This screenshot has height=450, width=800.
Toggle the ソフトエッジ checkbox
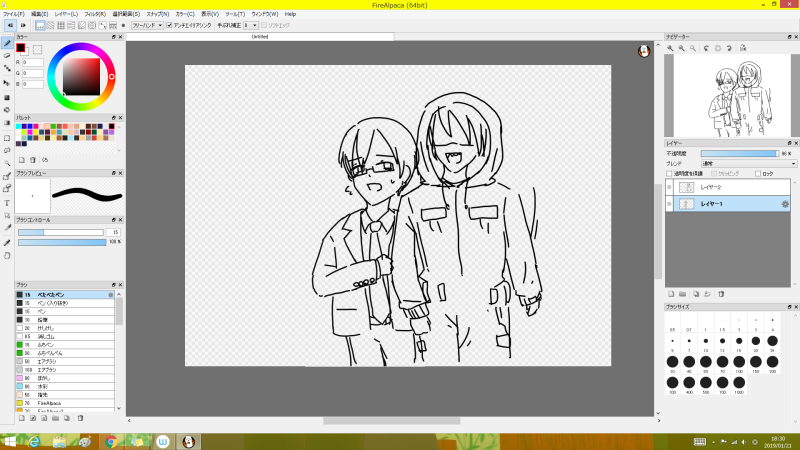pyautogui.click(x=264, y=25)
